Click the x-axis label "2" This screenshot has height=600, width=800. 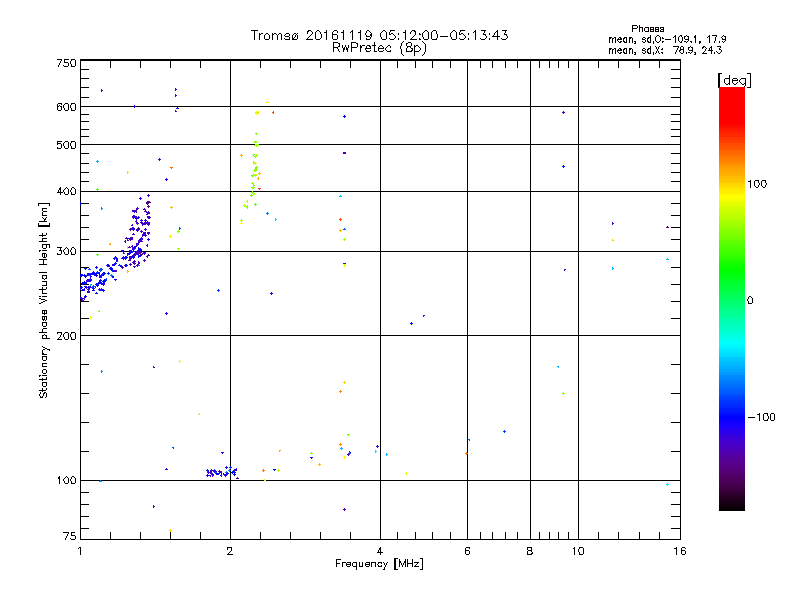tap(230, 551)
